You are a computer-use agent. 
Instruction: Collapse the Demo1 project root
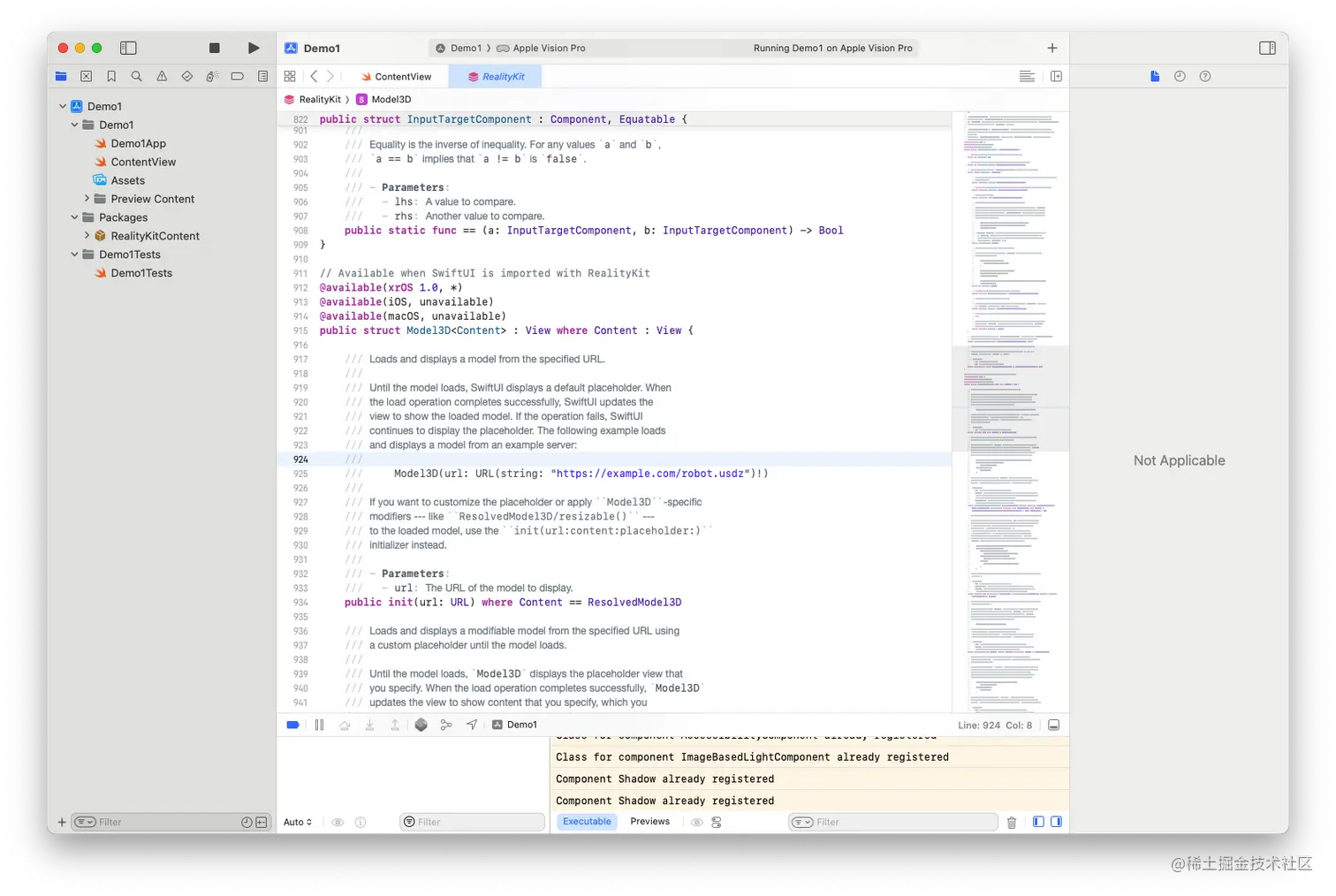63,106
